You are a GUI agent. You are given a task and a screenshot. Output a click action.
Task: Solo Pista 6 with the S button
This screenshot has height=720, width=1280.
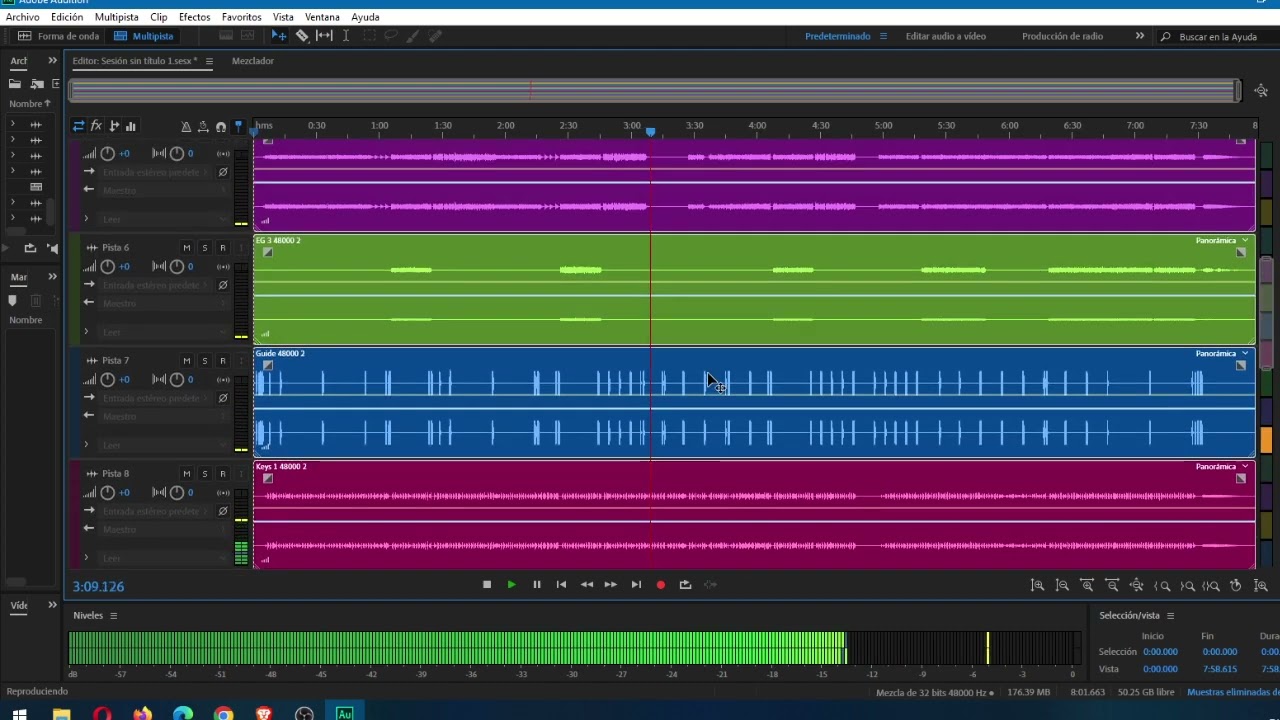[x=205, y=248]
